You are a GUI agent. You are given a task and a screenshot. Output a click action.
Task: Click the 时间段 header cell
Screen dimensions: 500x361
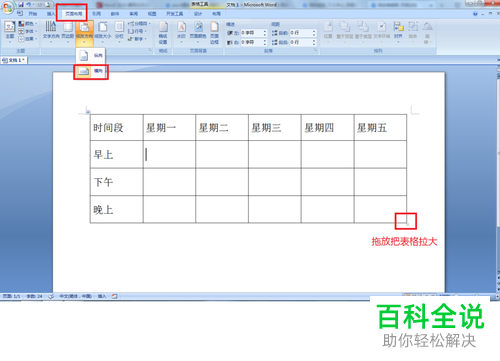(116, 127)
